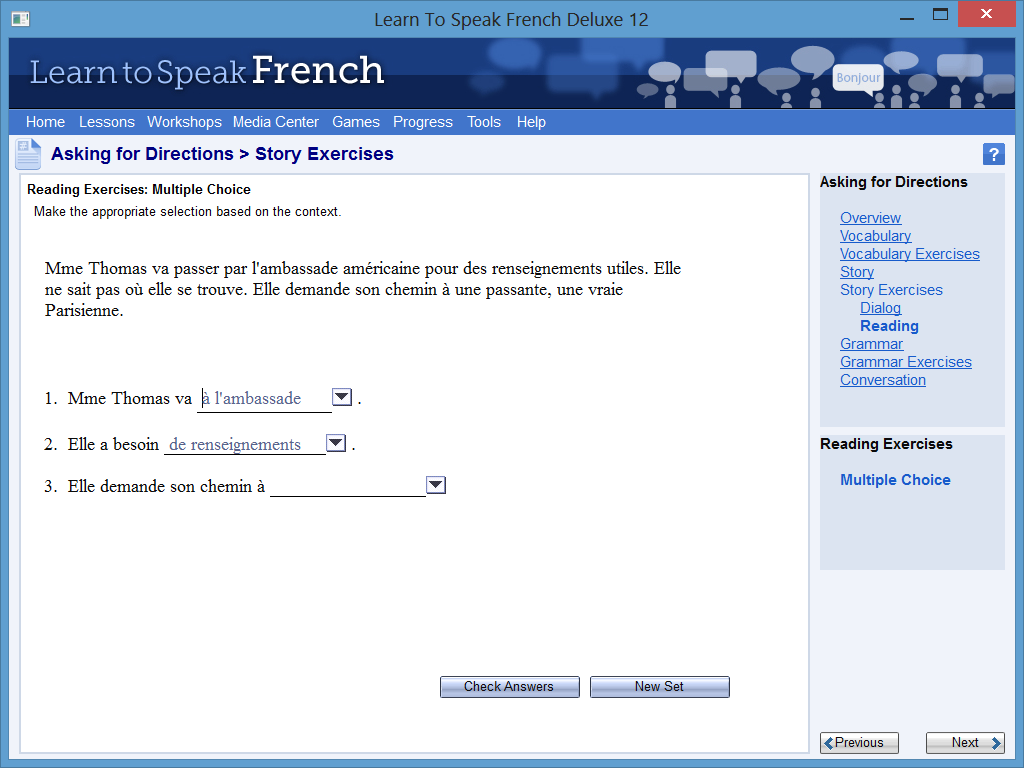1024x768 pixels.
Task: Open the Media Center menu
Action: [276, 122]
